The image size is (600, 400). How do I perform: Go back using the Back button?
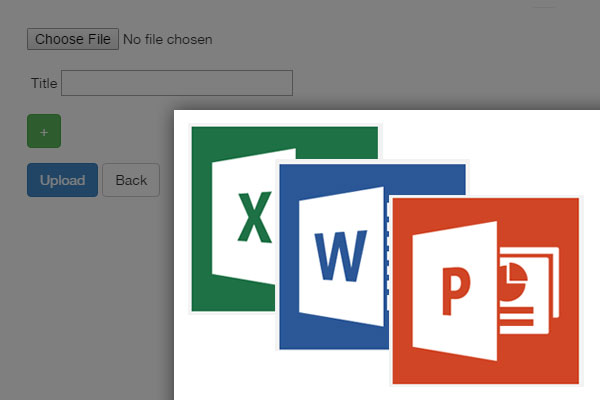tap(131, 180)
